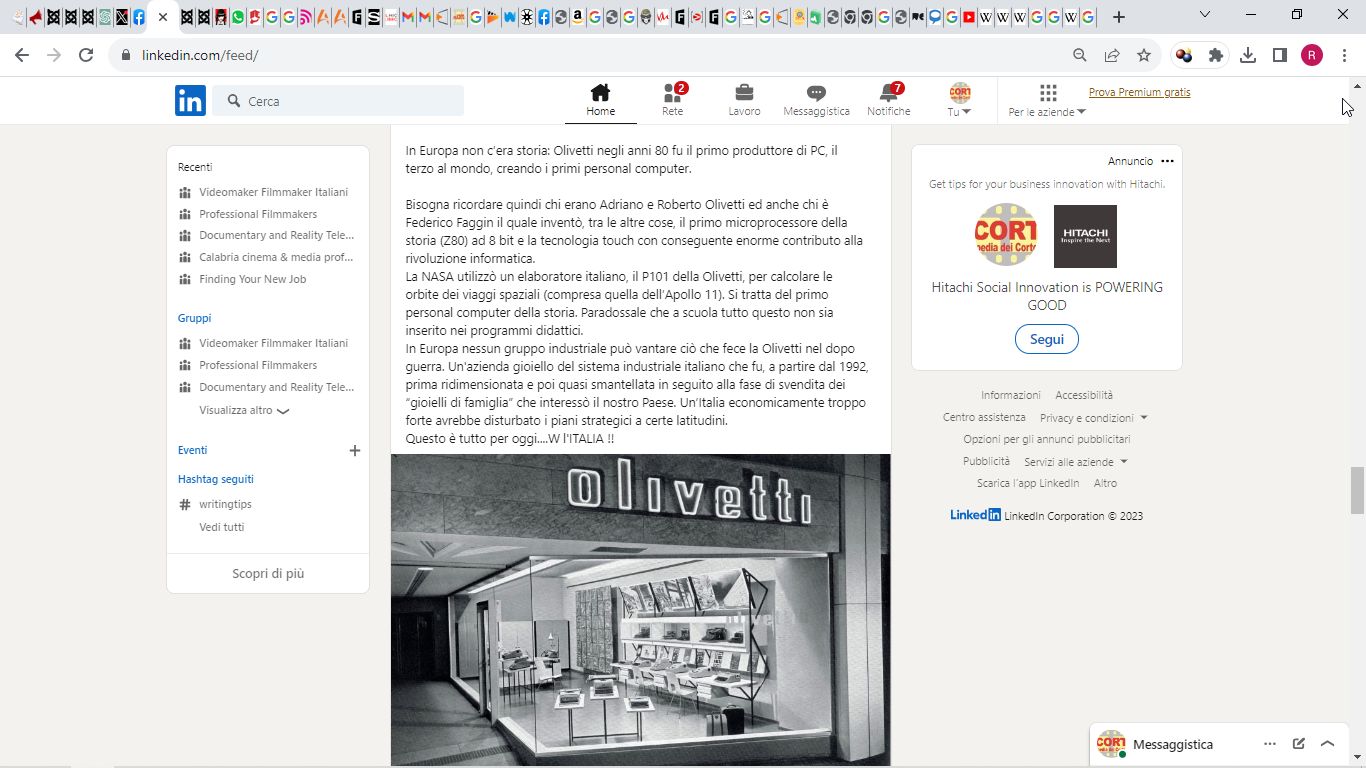Bookmark this page with the star icon
This screenshot has height=768, width=1366.
click(x=1144, y=56)
